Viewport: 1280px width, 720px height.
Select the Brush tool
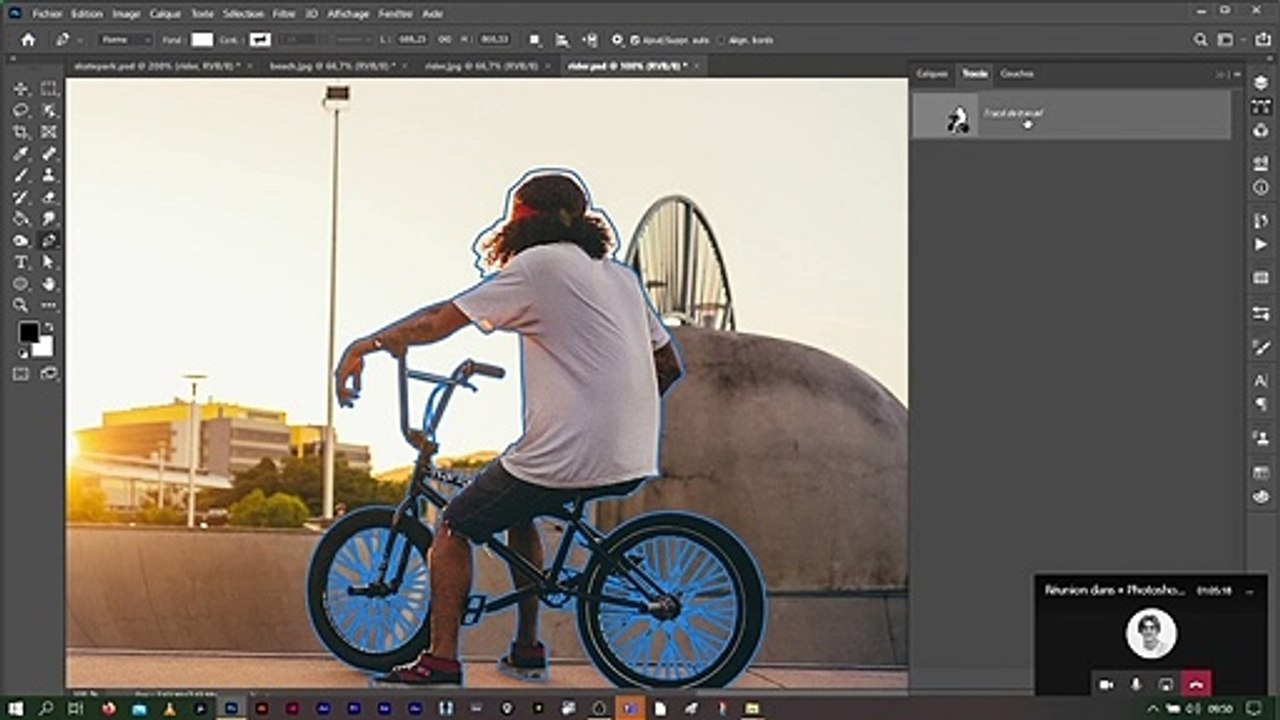coord(21,175)
